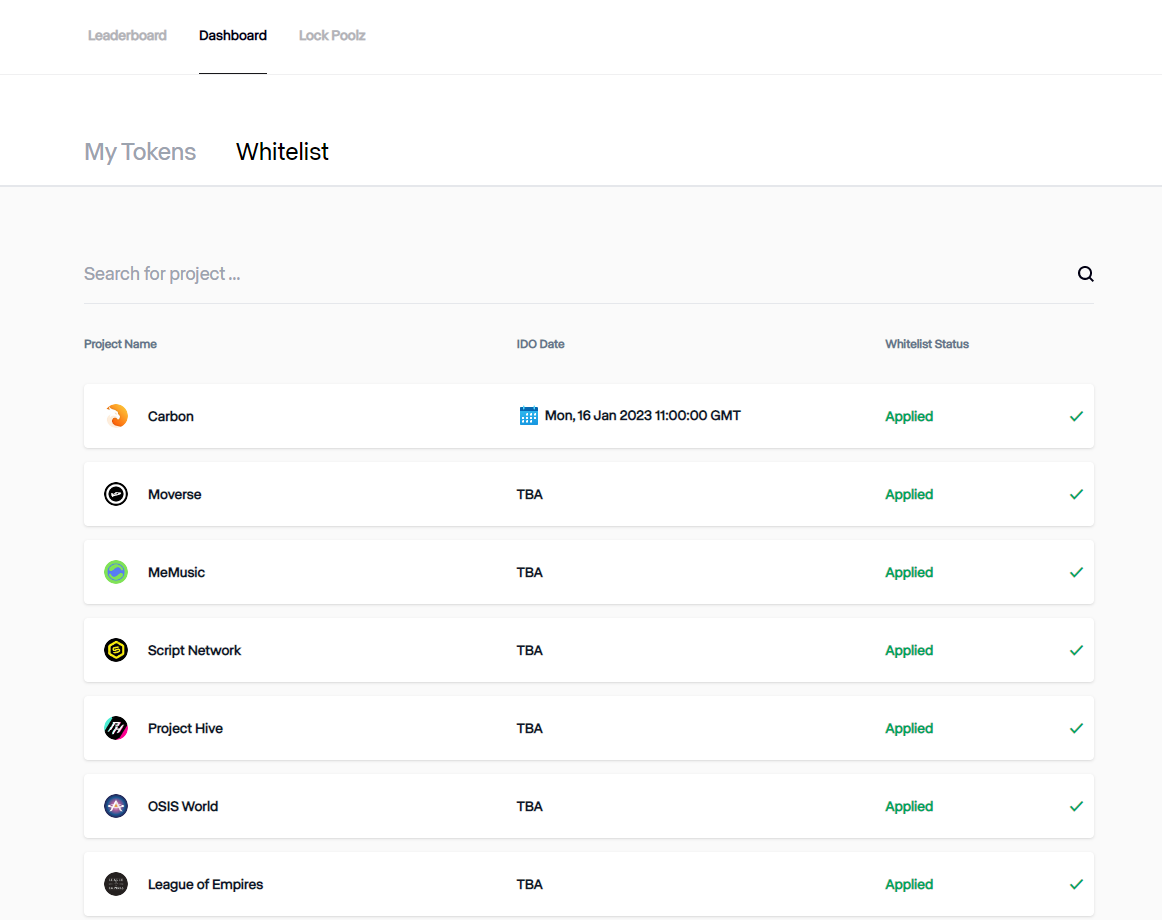Open the Leaderboard tab
Screen dimensions: 1162x920
(x=127, y=36)
